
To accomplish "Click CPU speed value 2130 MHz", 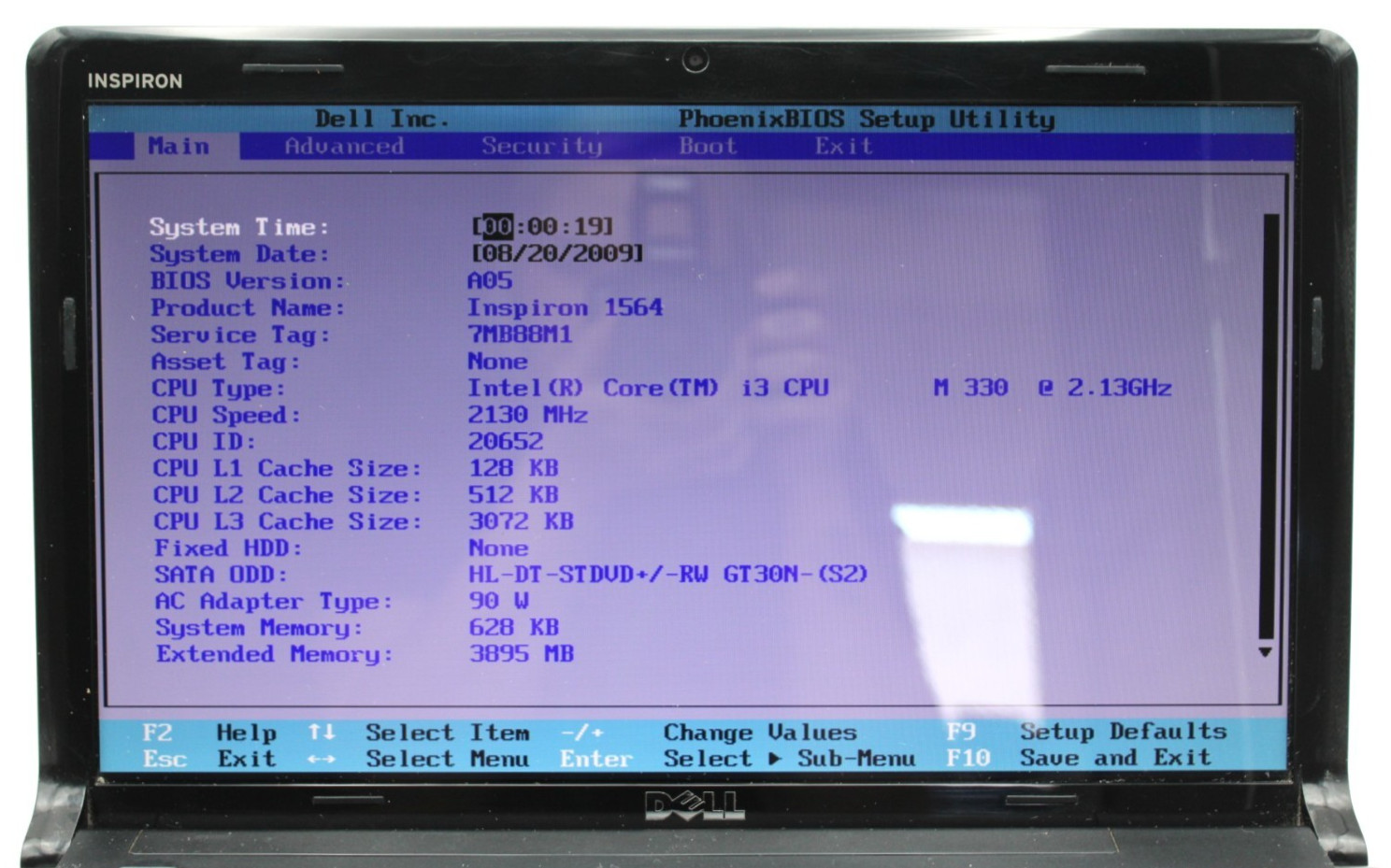I will pos(527,415).
